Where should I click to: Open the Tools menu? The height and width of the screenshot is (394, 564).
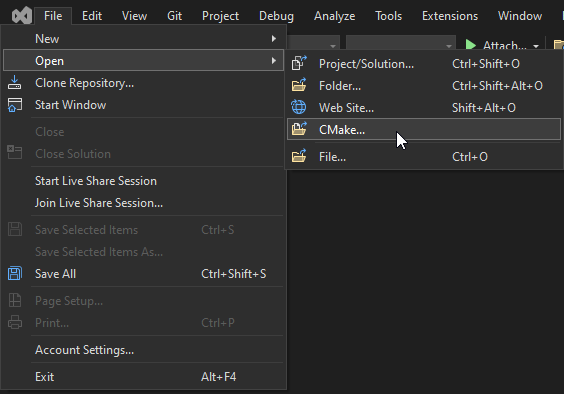click(388, 16)
